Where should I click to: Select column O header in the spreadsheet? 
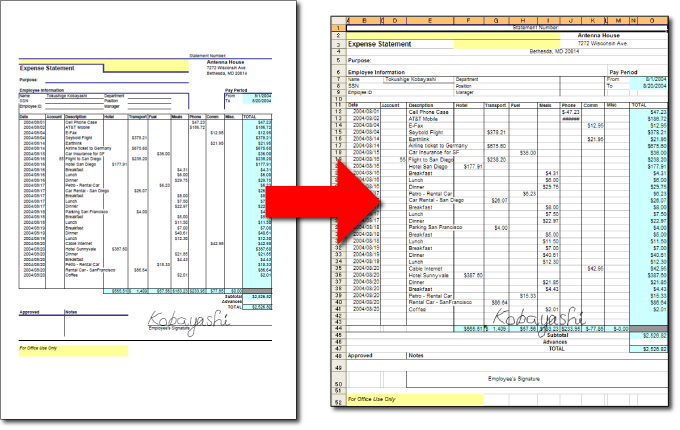pos(652,20)
